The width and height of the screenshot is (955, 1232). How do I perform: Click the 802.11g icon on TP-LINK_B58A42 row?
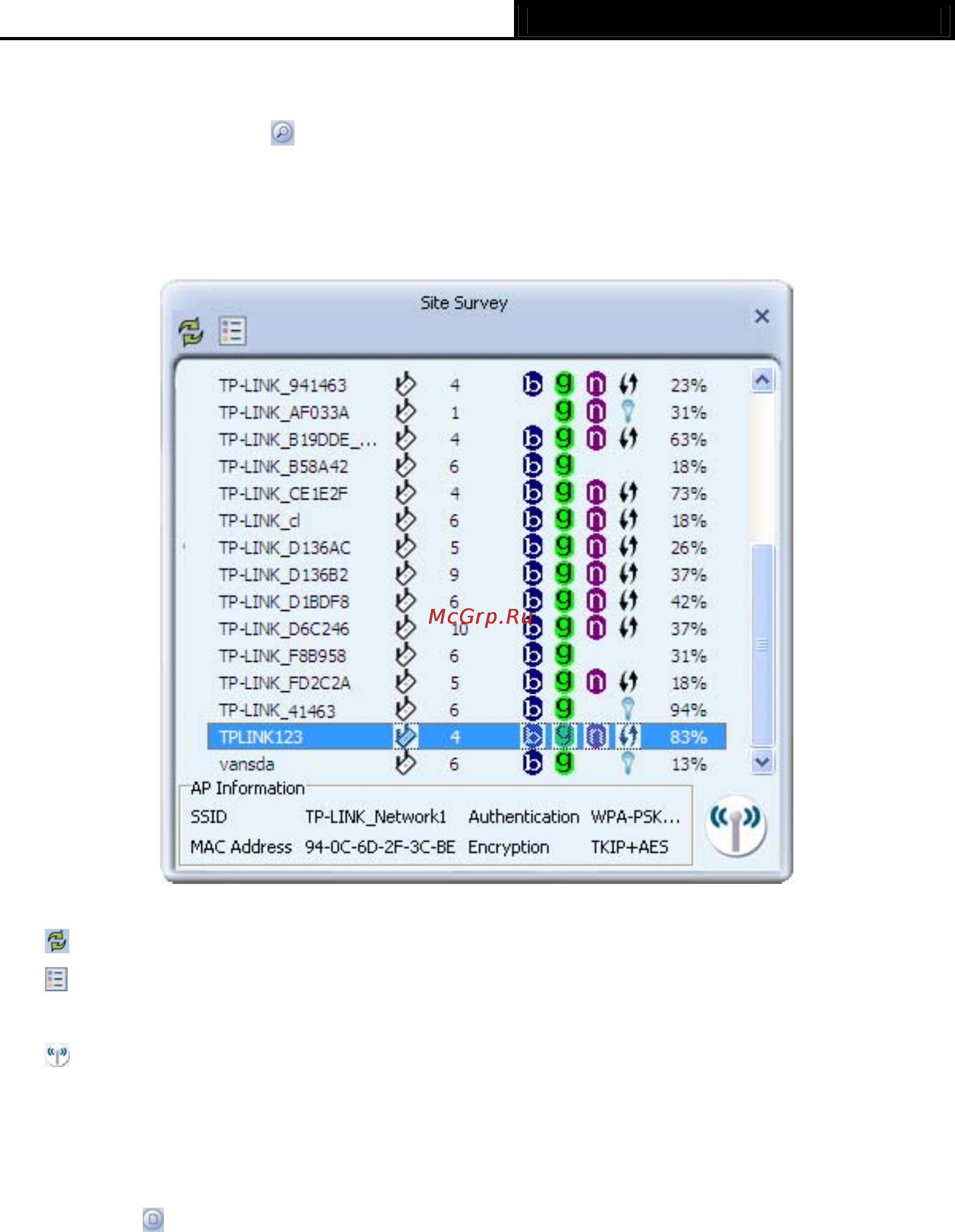[563, 465]
